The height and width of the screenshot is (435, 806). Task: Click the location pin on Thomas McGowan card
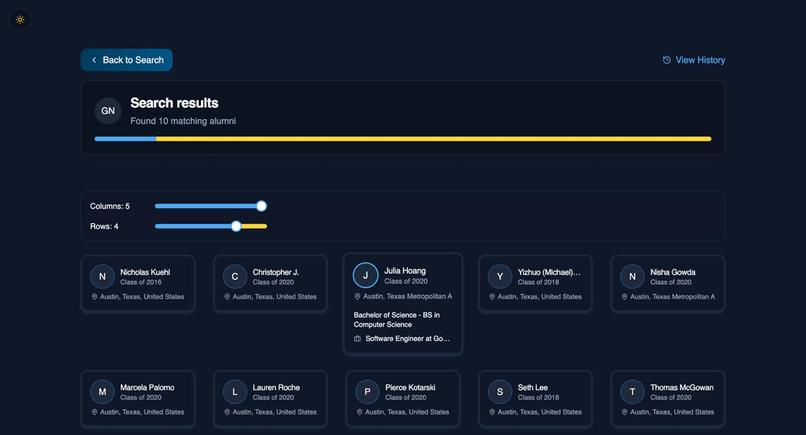pos(625,412)
